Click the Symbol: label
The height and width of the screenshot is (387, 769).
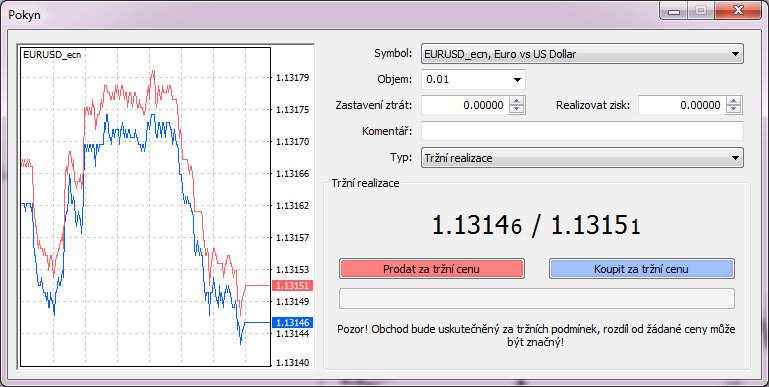[393, 53]
